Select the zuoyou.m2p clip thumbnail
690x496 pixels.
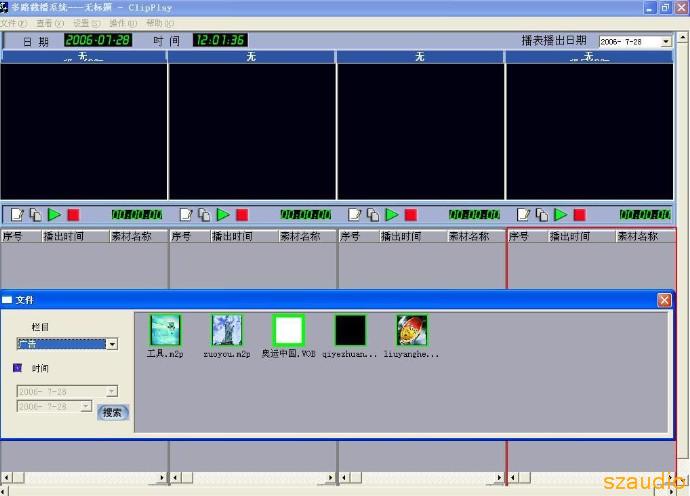click(x=227, y=330)
